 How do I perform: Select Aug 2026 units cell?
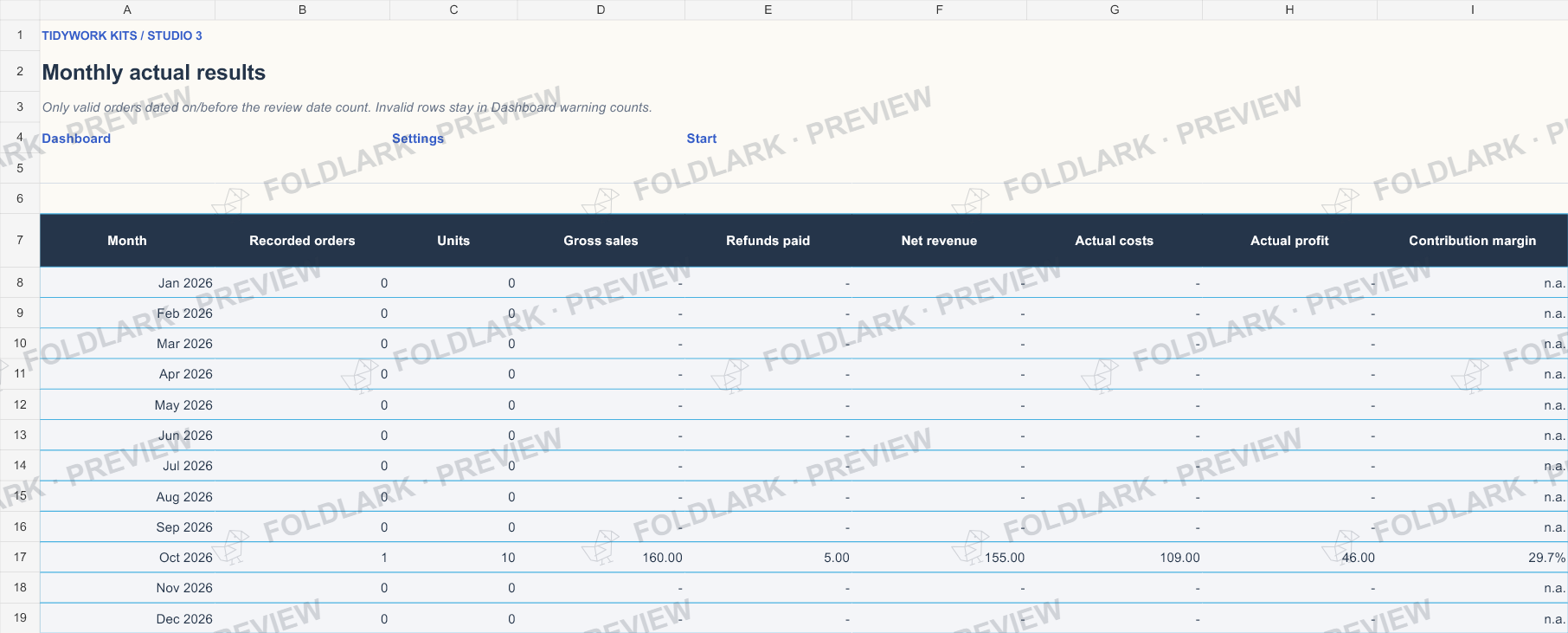[x=453, y=497]
